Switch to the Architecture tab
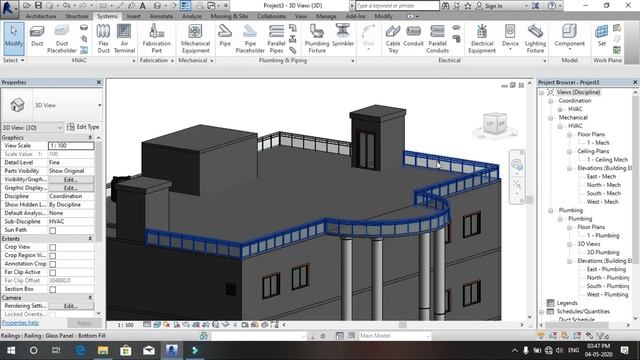 click(41, 16)
